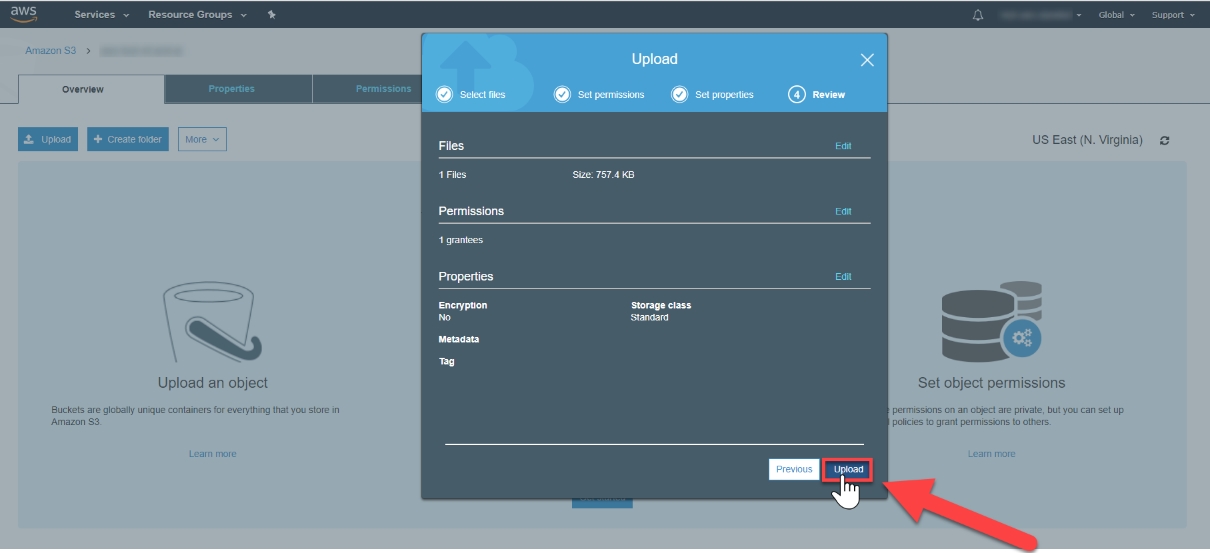Expand the More actions dropdown
This screenshot has height=553, width=1210.
coord(202,139)
